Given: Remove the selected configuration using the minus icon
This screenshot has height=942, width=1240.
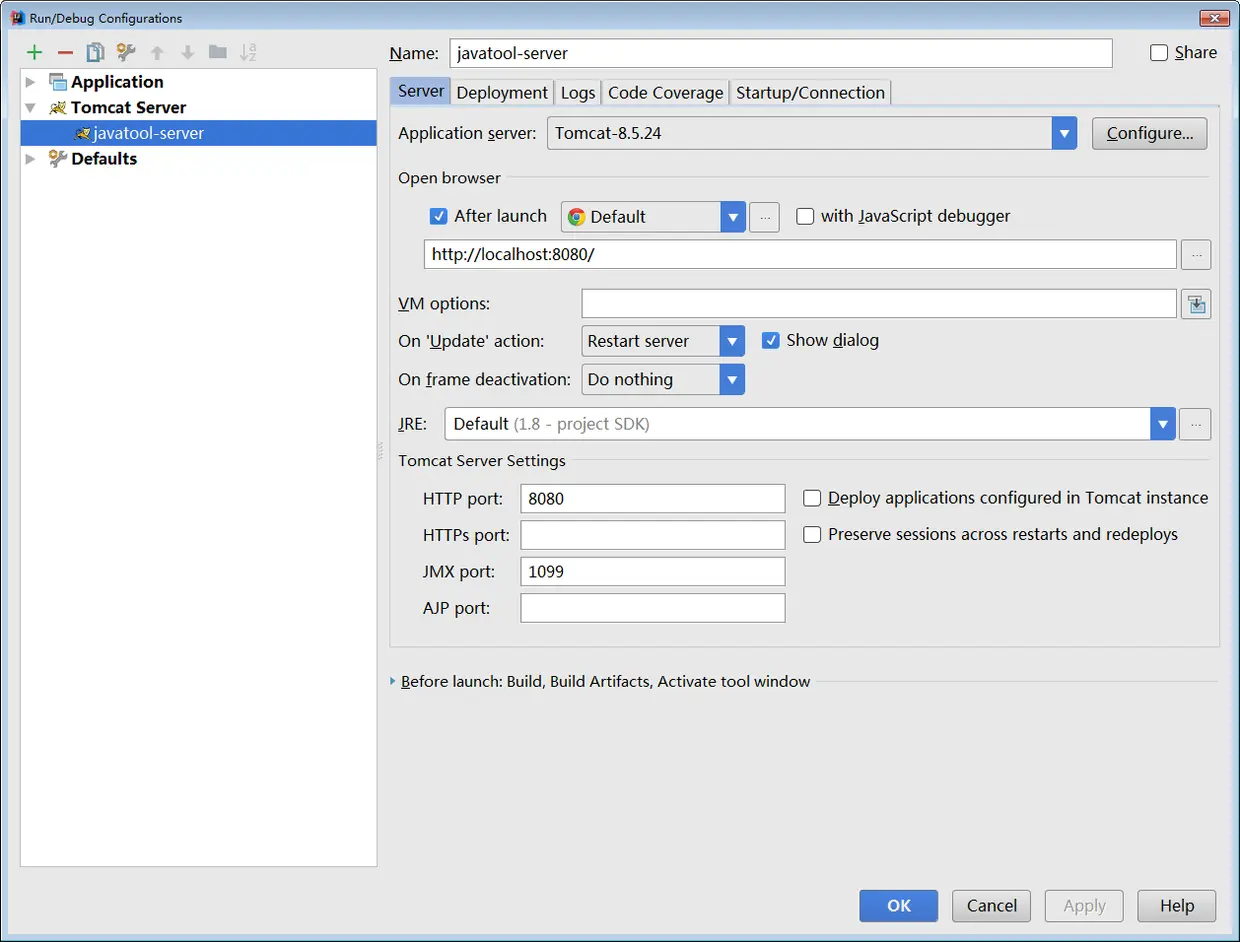Looking at the screenshot, I should pos(64,52).
